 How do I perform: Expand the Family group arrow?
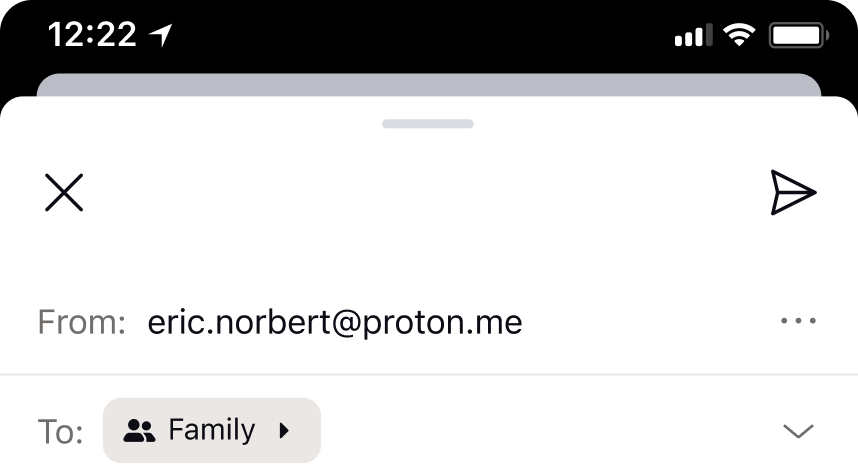(x=283, y=430)
